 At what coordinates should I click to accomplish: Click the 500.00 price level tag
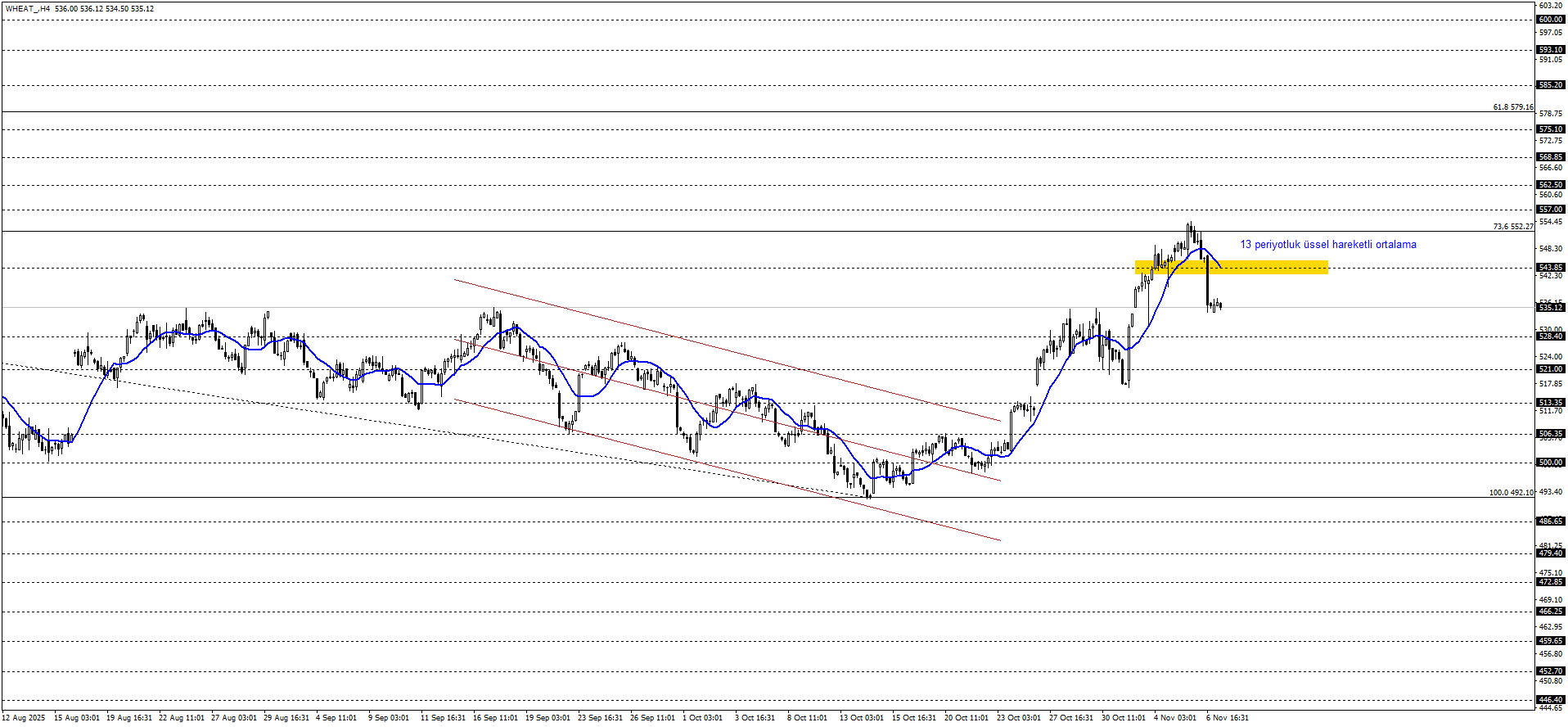(1550, 463)
